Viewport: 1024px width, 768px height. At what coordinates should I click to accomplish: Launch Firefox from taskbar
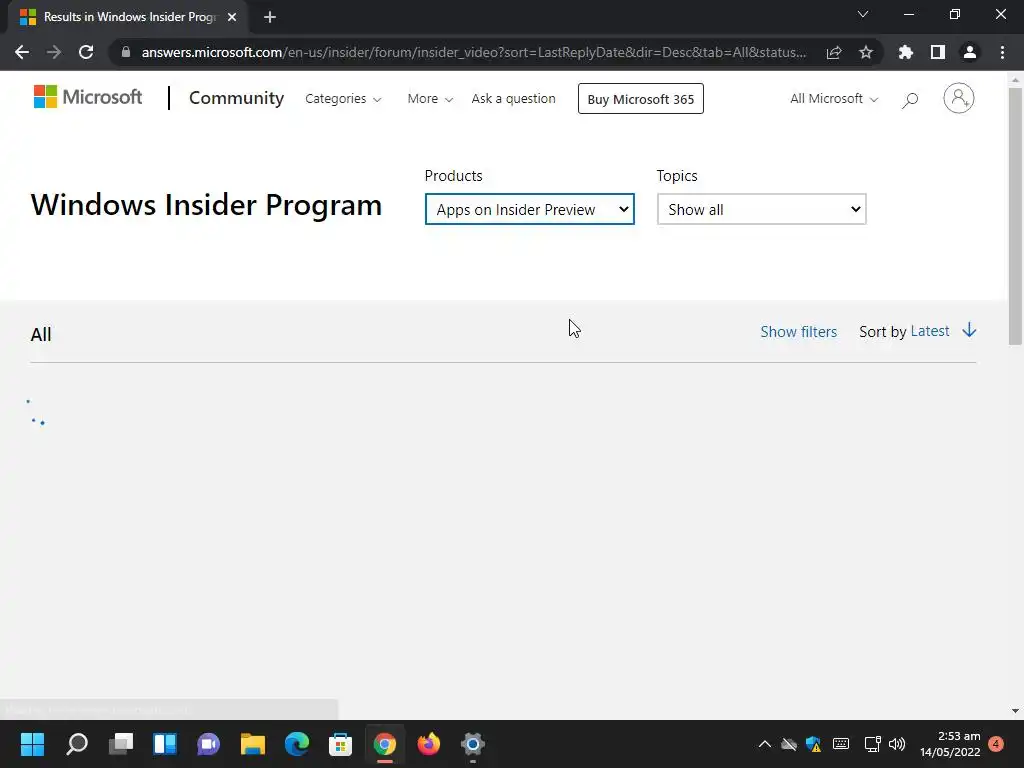(428, 744)
